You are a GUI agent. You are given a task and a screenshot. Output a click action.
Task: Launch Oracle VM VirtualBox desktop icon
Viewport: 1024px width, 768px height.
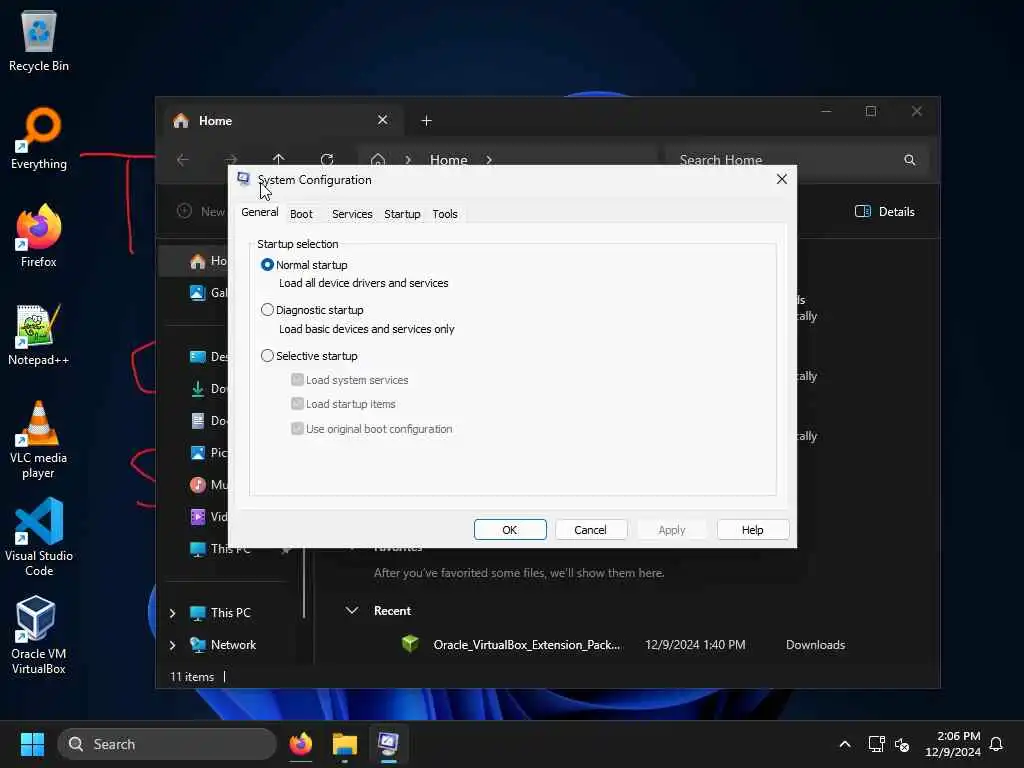pos(39,636)
